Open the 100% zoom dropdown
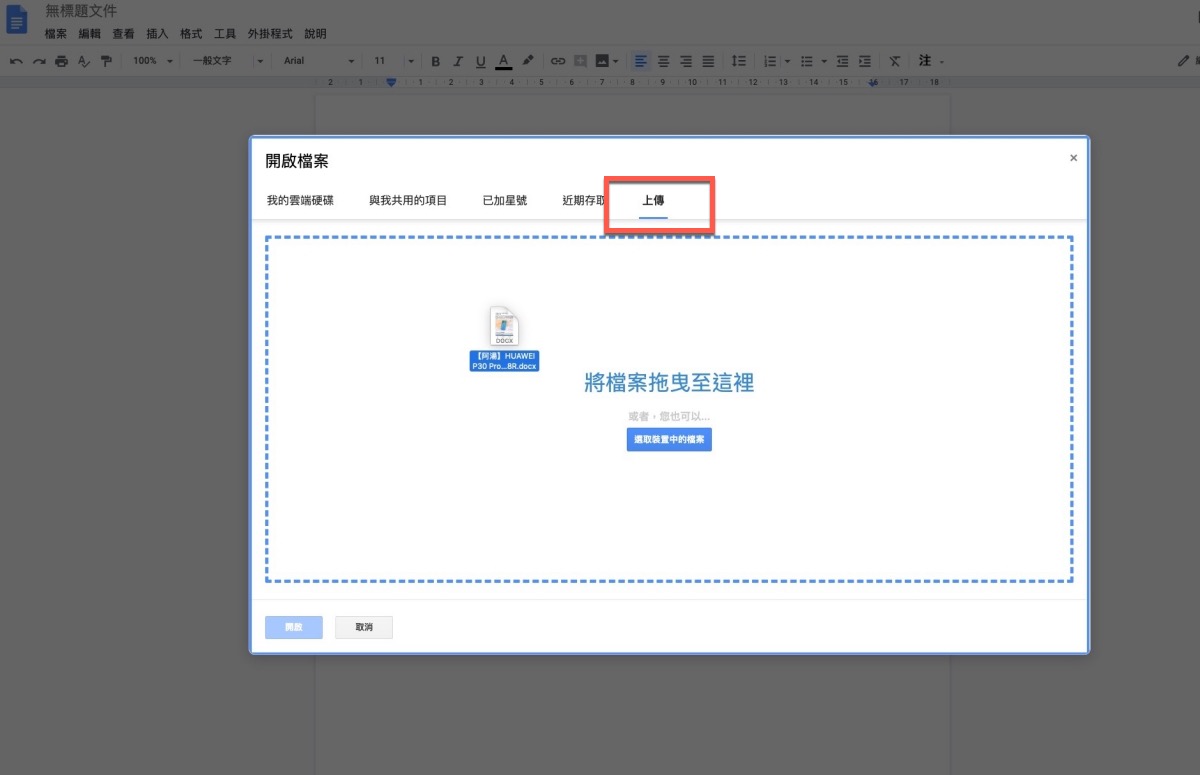The height and width of the screenshot is (775, 1200). 154,61
